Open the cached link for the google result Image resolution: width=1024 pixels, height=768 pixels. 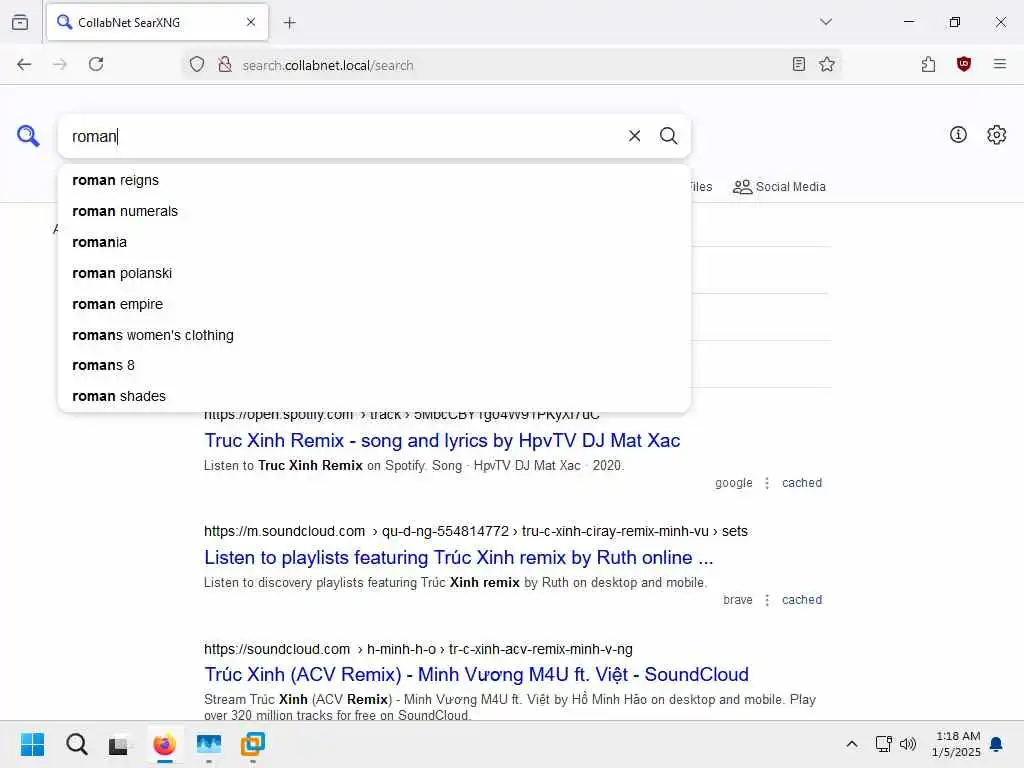[x=802, y=483]
